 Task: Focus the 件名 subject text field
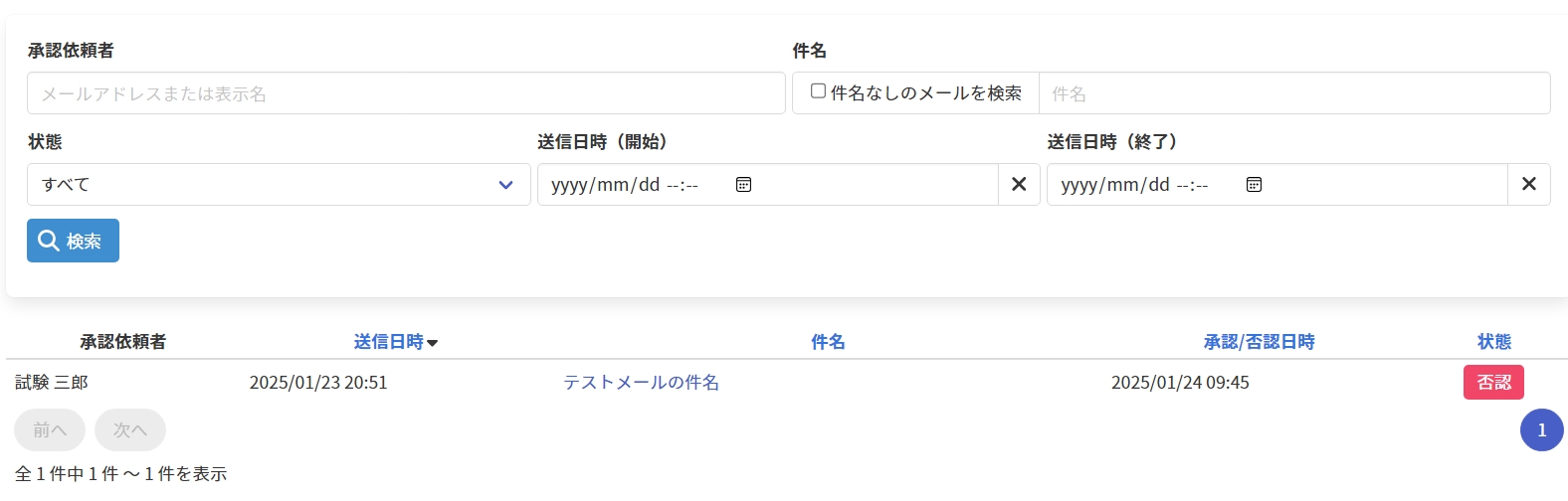[1293, 93]
